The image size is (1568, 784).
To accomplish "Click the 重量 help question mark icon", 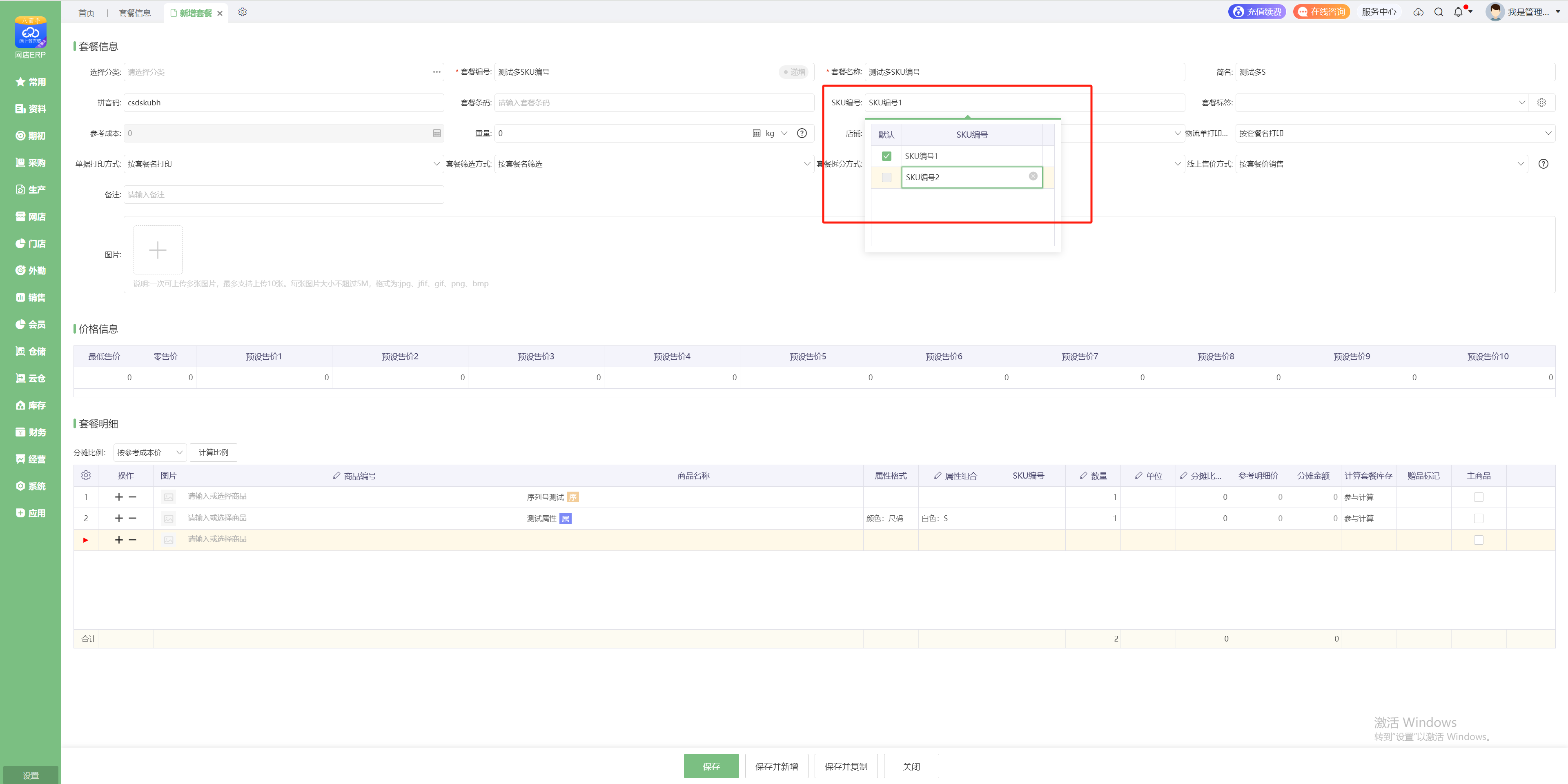I will pyautogui.click(x=802, y=133).
